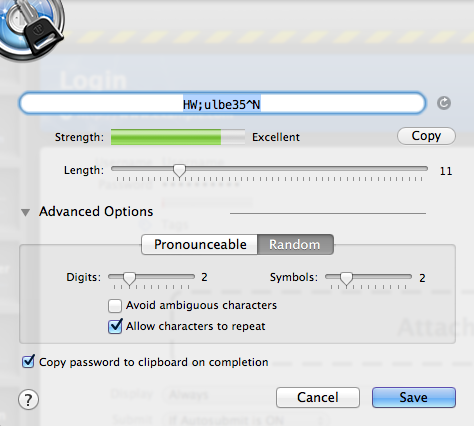Uncheck Allow characters to repeat

click(x=115, y=326)
